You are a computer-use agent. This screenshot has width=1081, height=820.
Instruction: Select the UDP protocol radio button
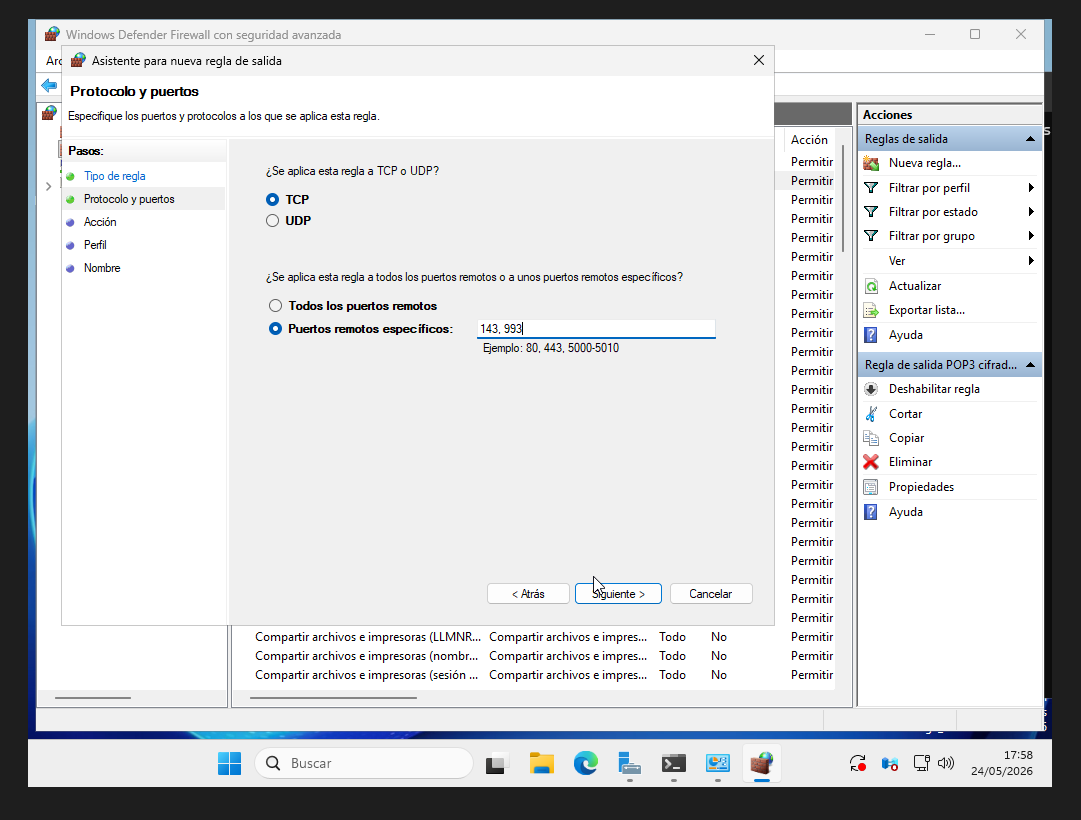click(x=272, y=221)
